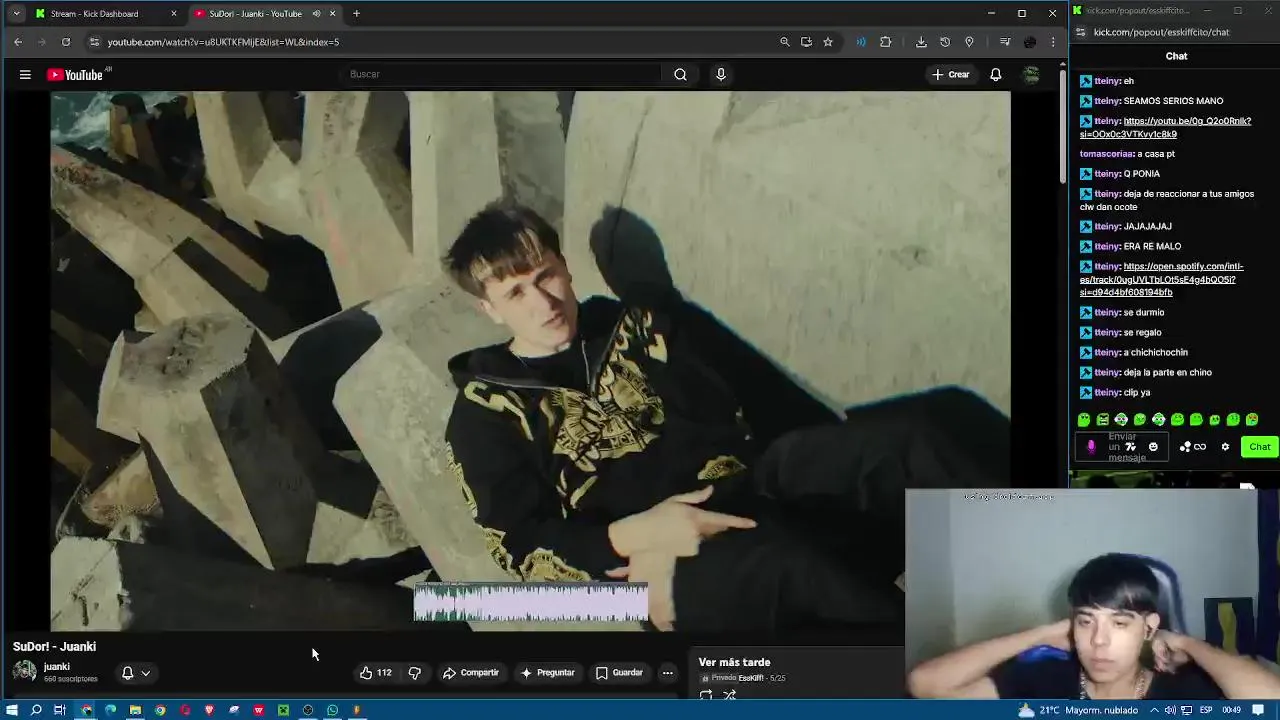
Task: Click the '5/25' playlist position text
Action: coord(777,678)
